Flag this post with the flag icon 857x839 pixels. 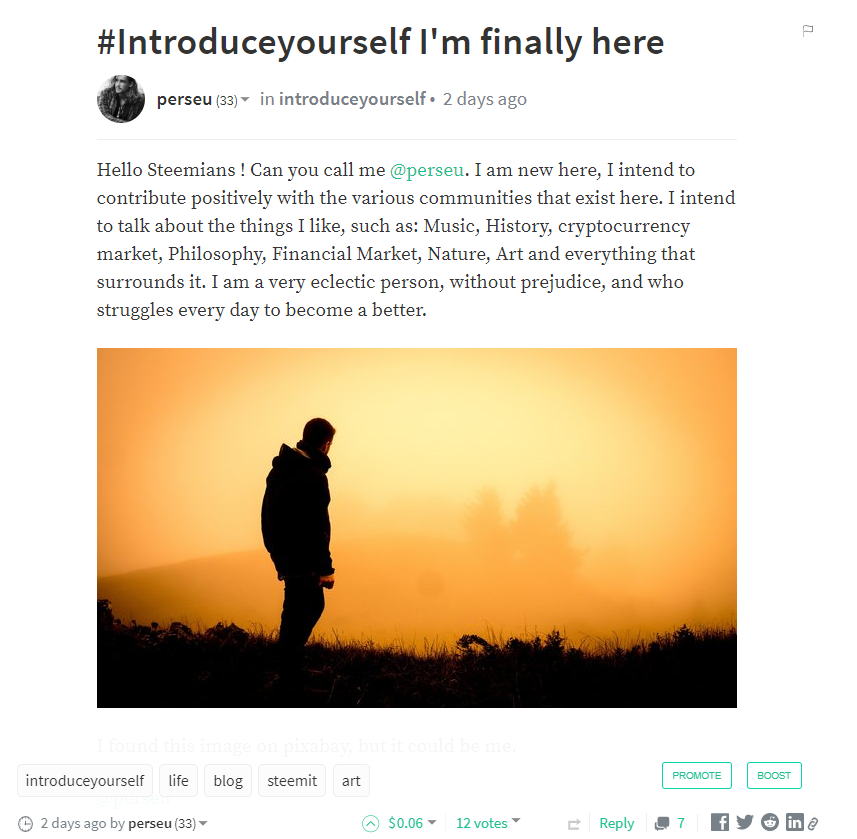807,31
